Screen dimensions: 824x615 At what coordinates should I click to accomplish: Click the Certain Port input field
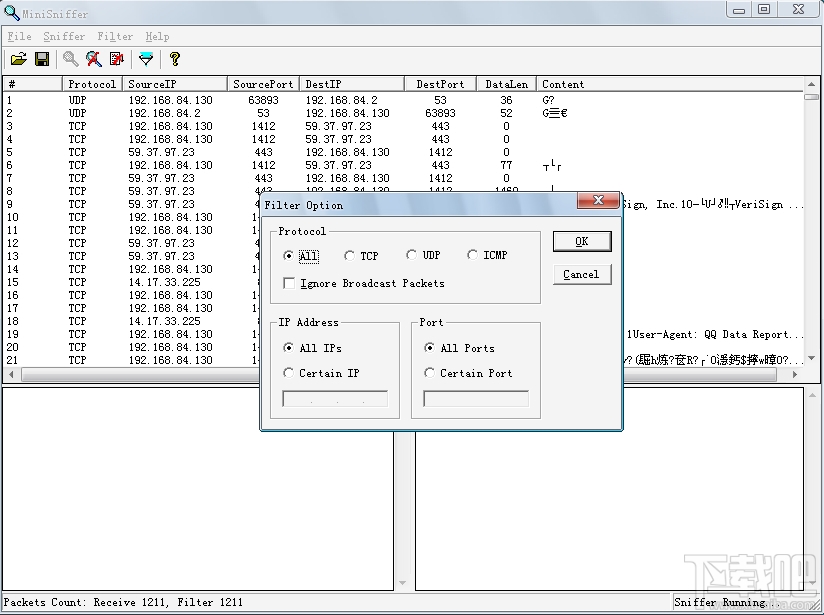pos(476,398)
